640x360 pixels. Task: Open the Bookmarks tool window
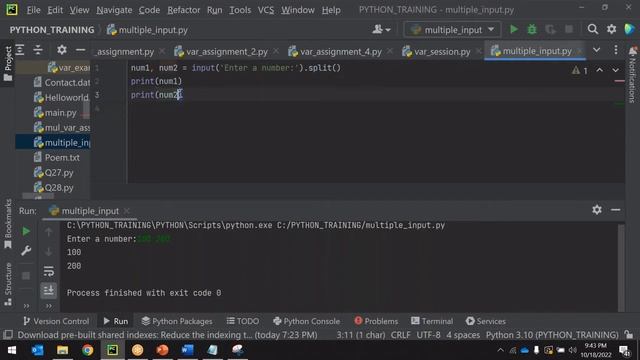(8, 224)
